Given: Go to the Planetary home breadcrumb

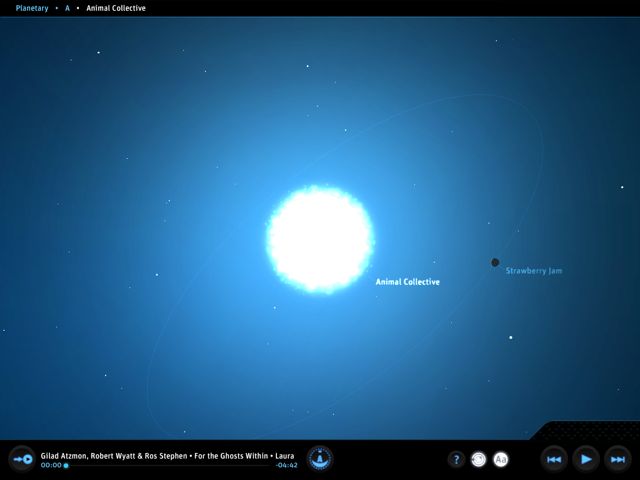Looking at the screenshot, I should pos(32,8).
